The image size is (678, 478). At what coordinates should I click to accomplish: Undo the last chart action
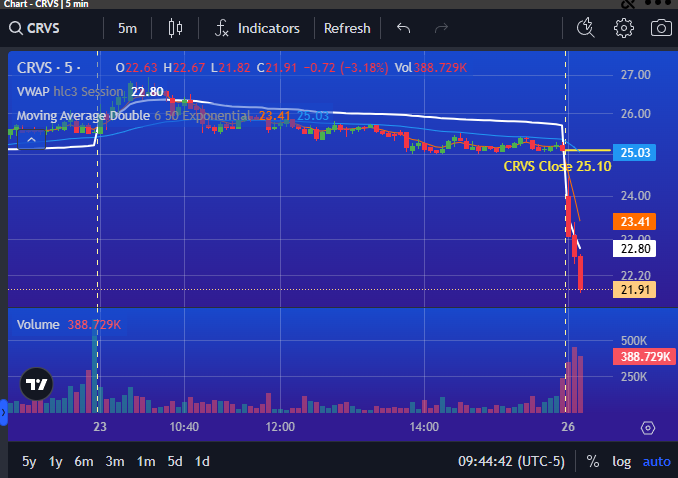coord(403,29)
